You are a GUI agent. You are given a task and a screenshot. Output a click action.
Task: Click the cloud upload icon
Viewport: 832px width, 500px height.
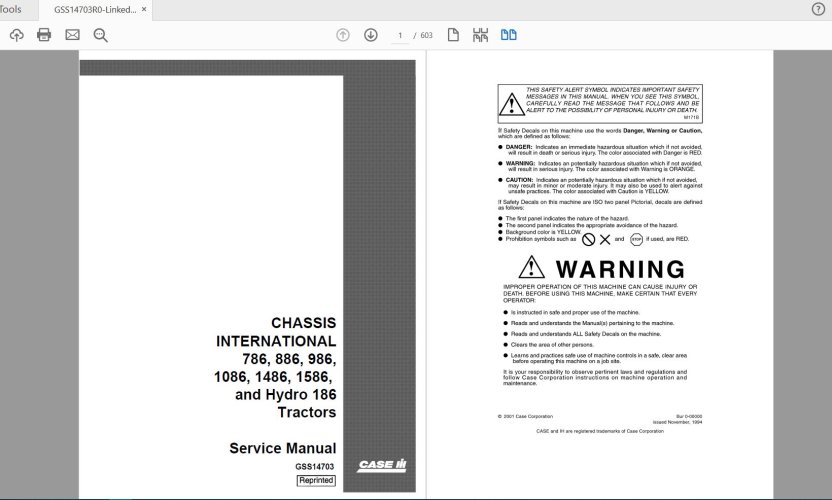(16, 35)
